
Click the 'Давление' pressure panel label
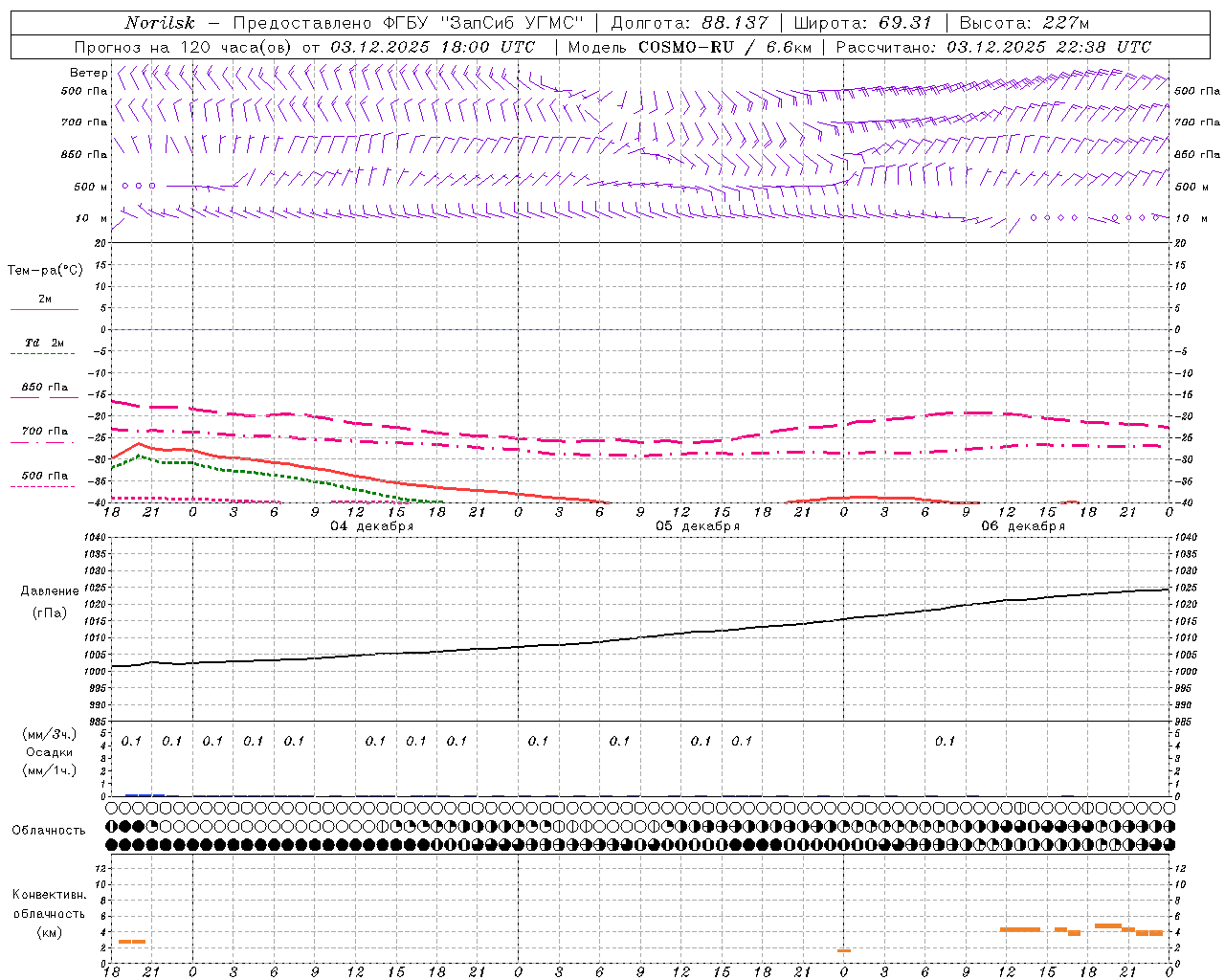[50, 591]
